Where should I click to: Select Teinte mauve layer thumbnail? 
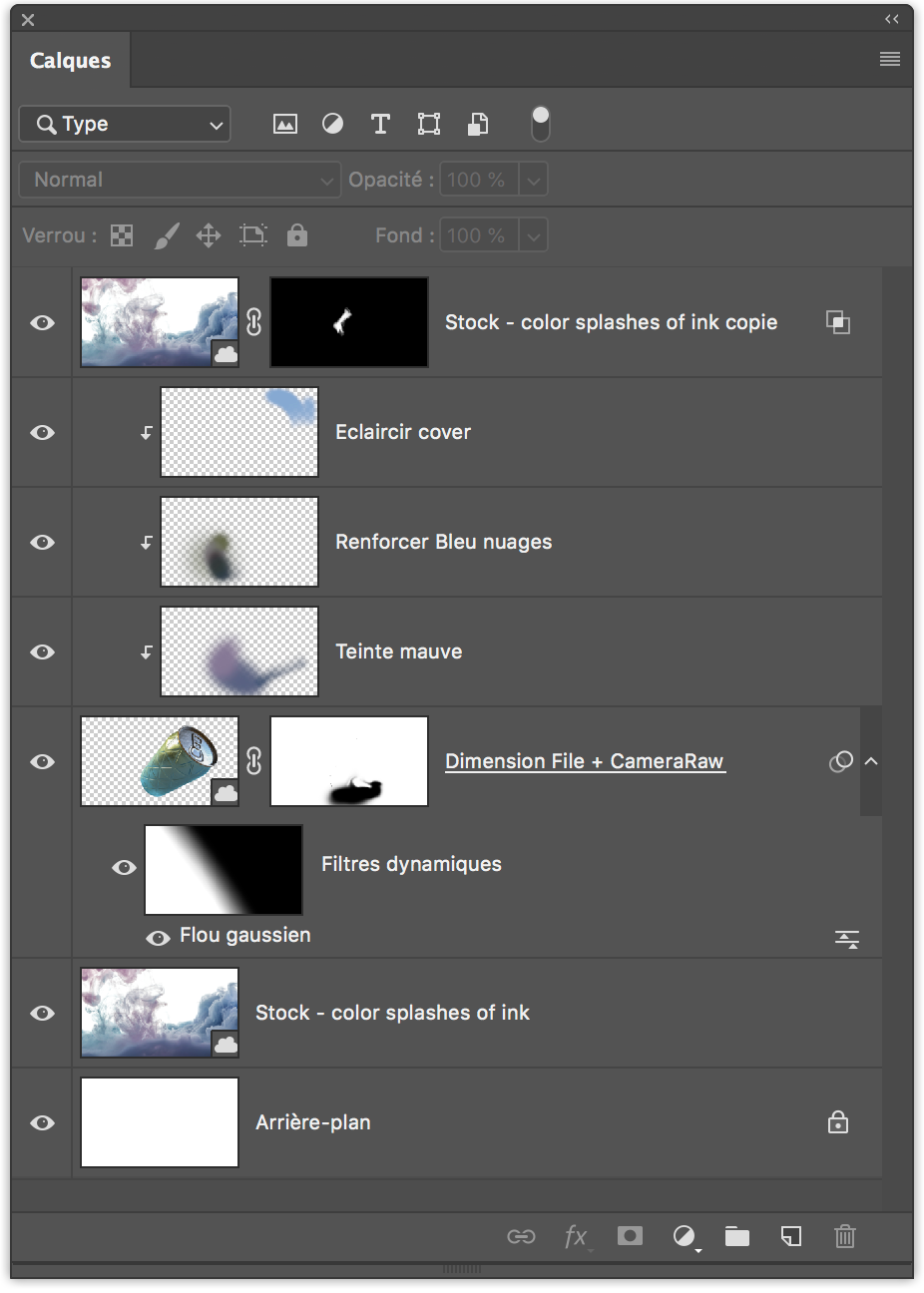click(x=239, y=651)
